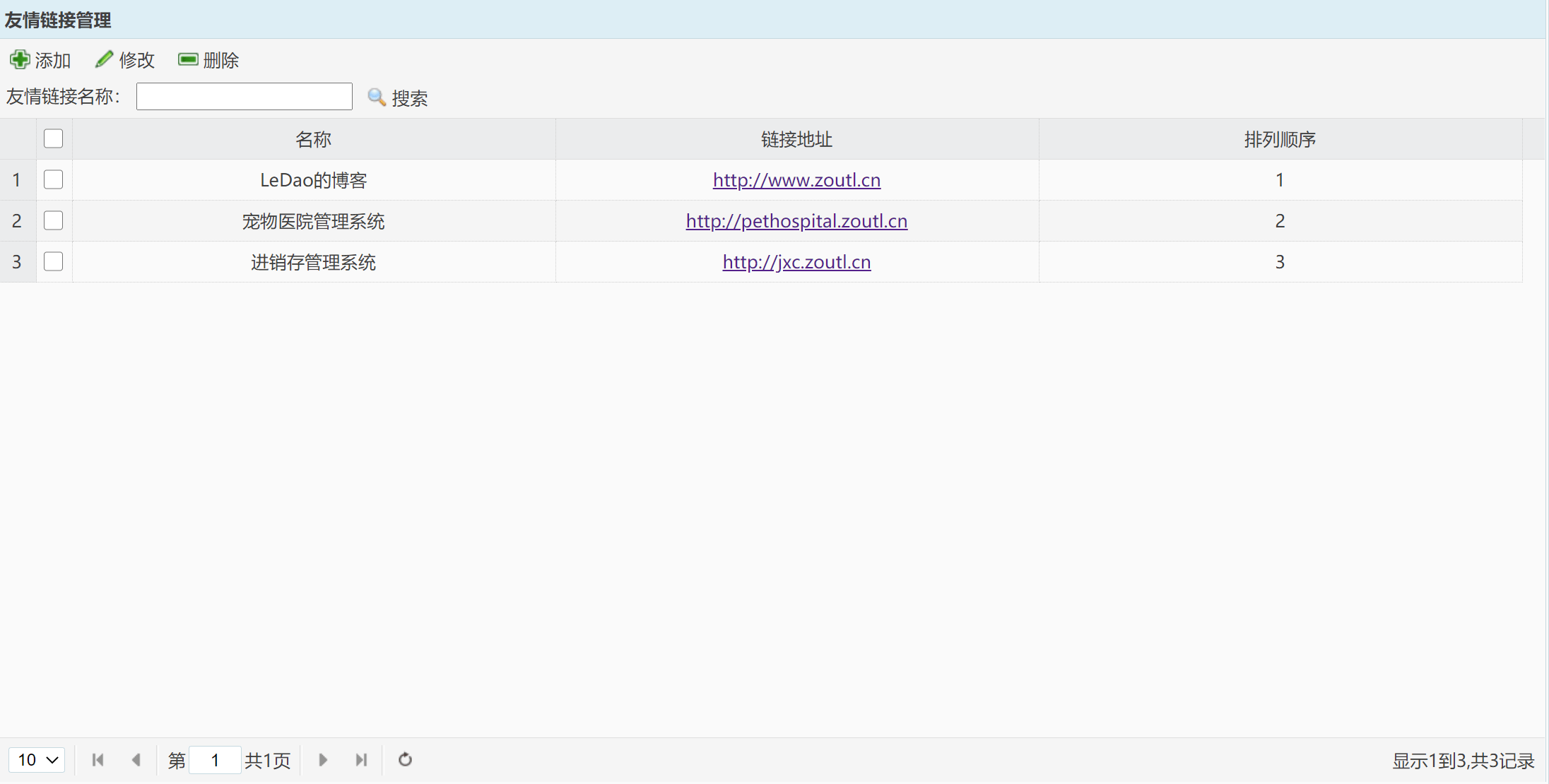
Task: Click the pencil Edit icon
Action: pyautogui.click(x=104, y=60)
